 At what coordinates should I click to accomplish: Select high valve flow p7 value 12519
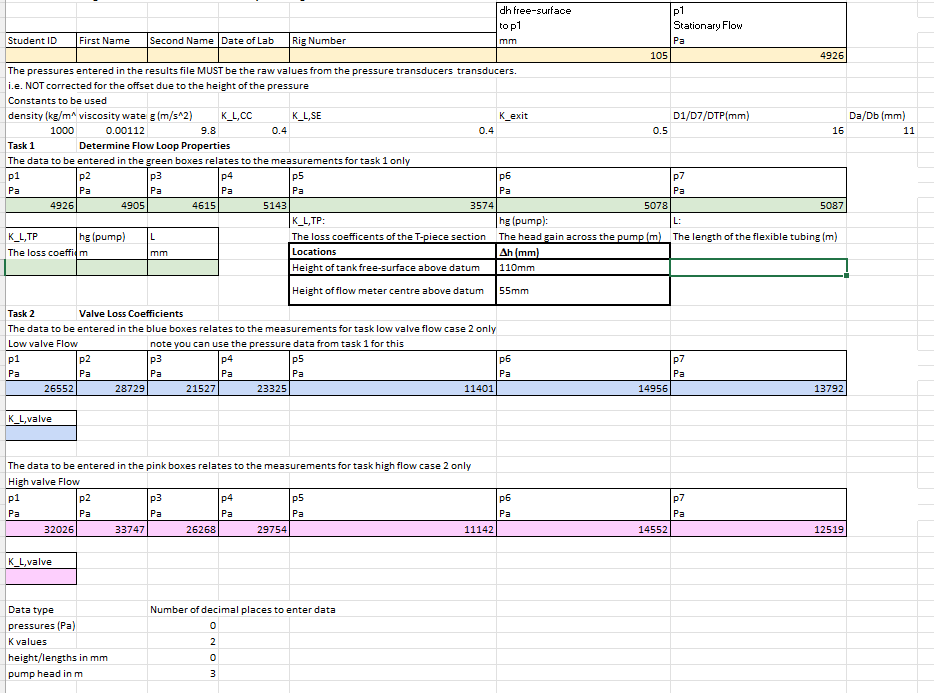tap(757, 527)
